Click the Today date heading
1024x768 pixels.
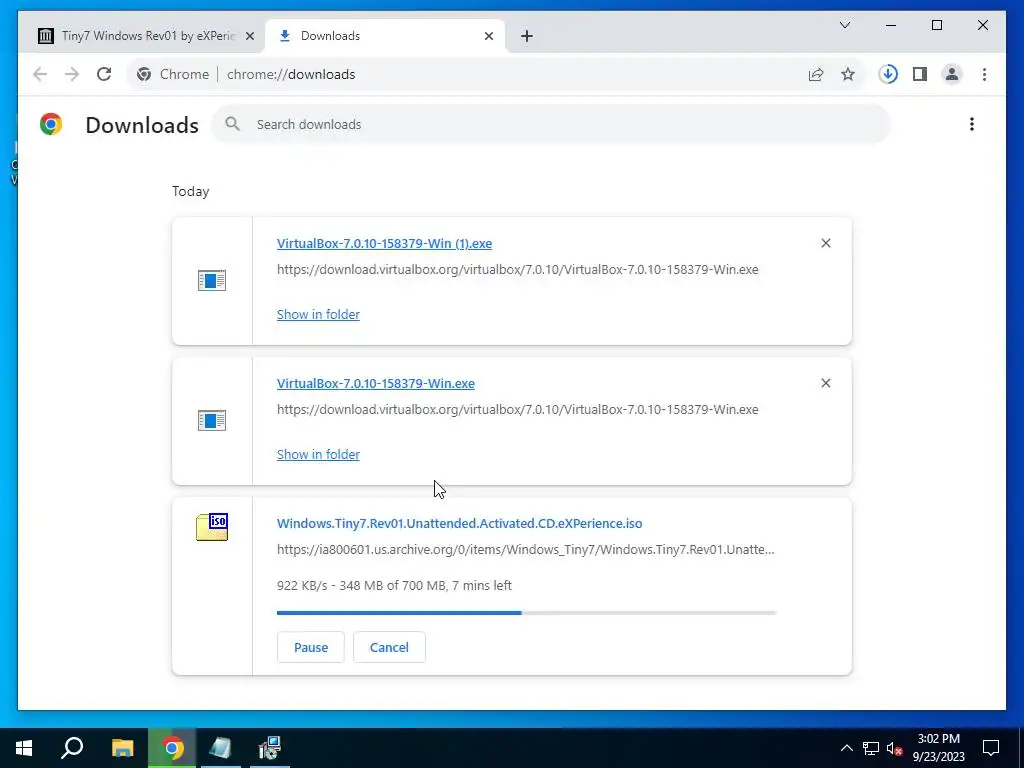[x=191, y=191]
